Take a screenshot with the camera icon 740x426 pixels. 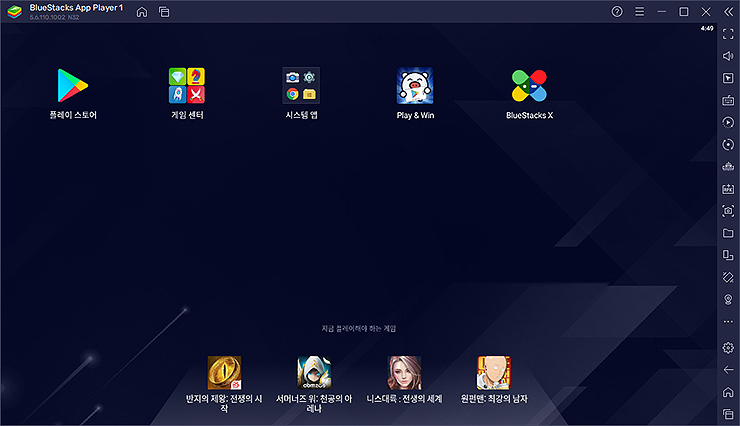click(x=728, y=211)
